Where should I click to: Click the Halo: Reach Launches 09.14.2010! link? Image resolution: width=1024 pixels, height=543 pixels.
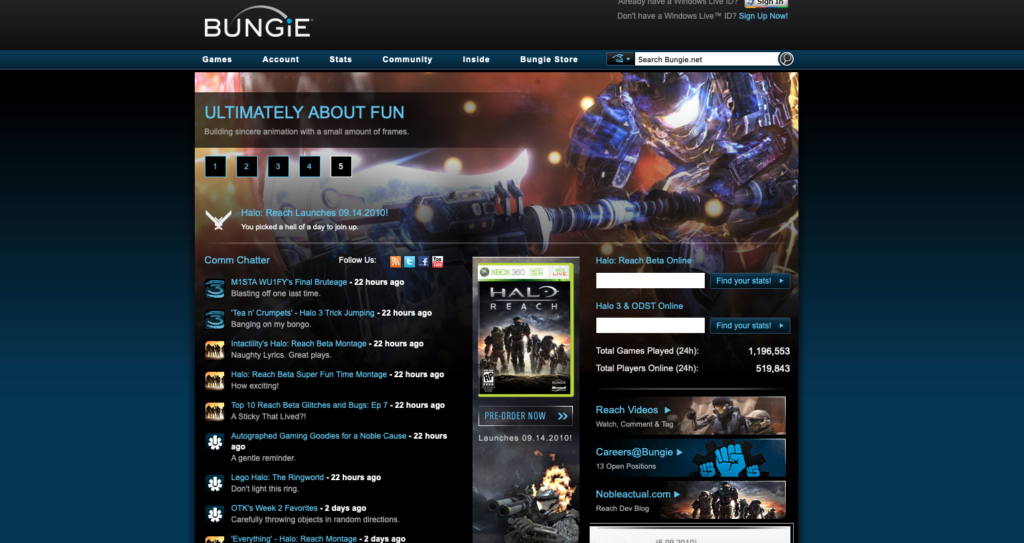click(314, 212)
